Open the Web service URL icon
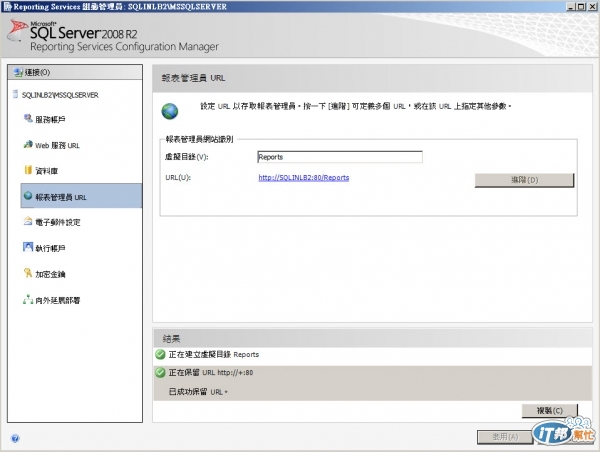 point(28,144)
